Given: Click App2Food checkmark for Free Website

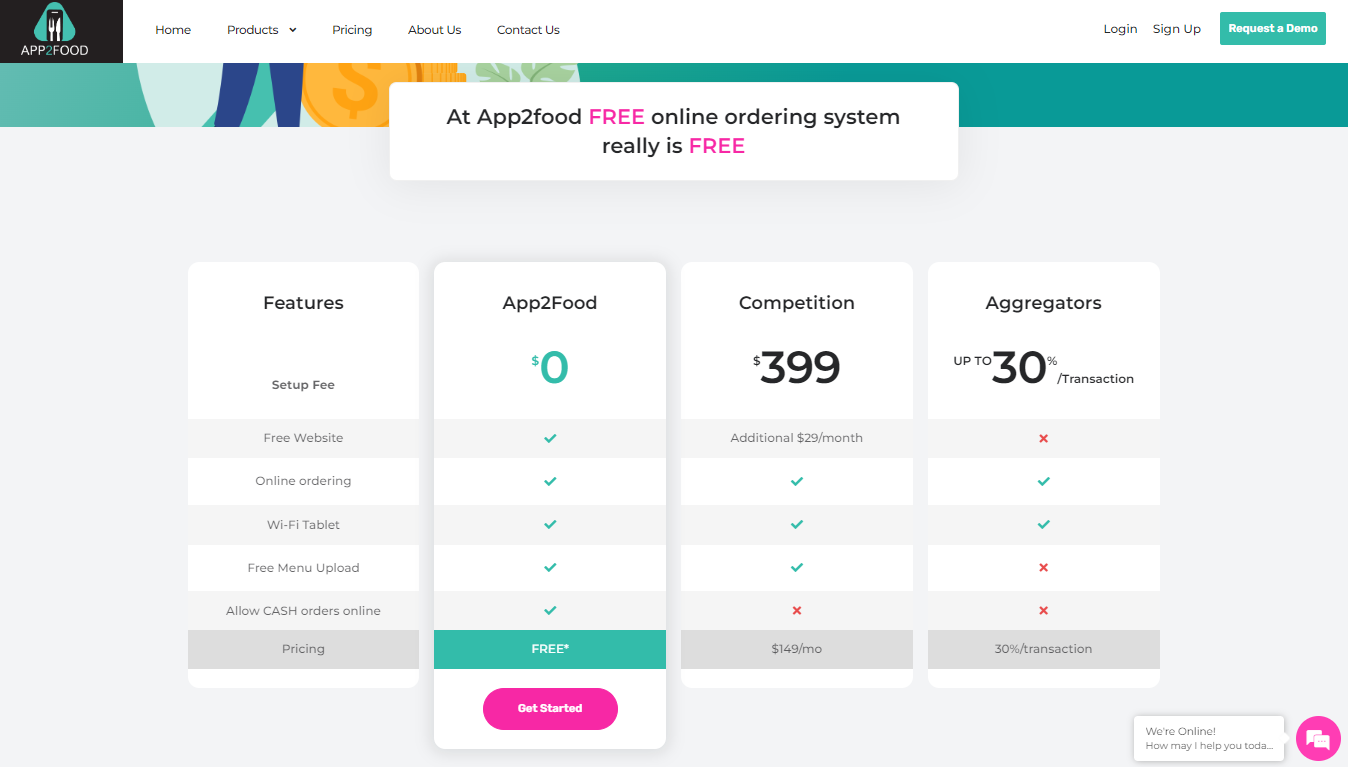Looking at the screenshot, I should click(550, 438).
